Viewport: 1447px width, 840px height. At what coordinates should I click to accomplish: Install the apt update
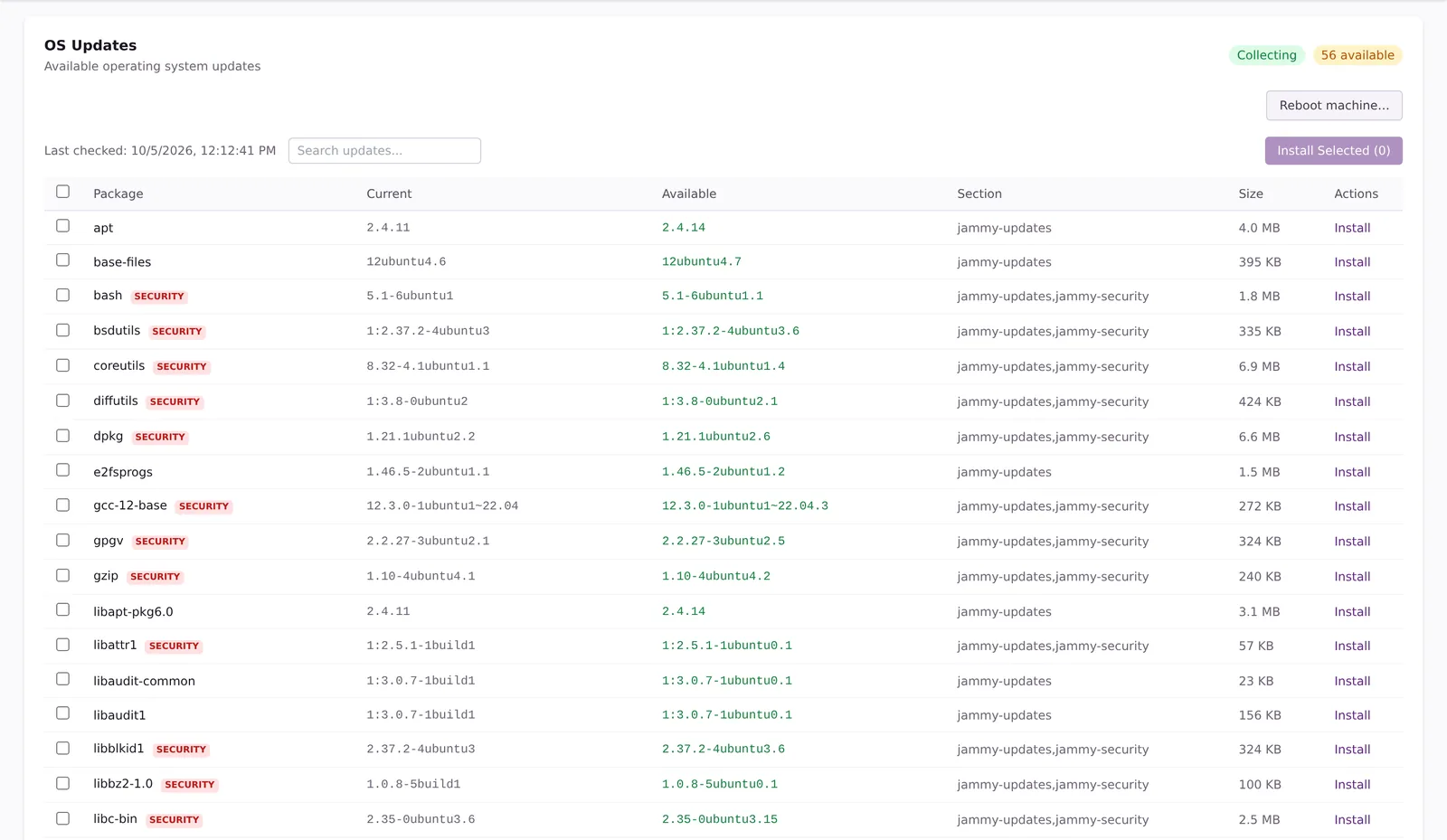pos(1352,228)
